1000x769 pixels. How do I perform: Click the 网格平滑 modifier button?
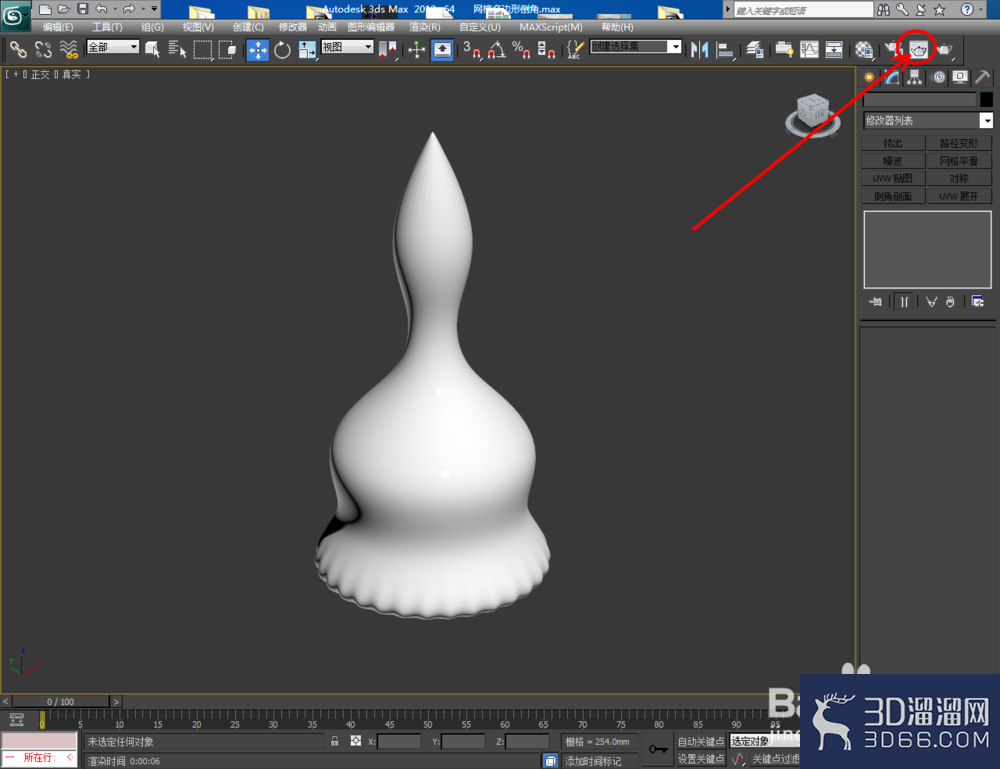pos(959,161)
